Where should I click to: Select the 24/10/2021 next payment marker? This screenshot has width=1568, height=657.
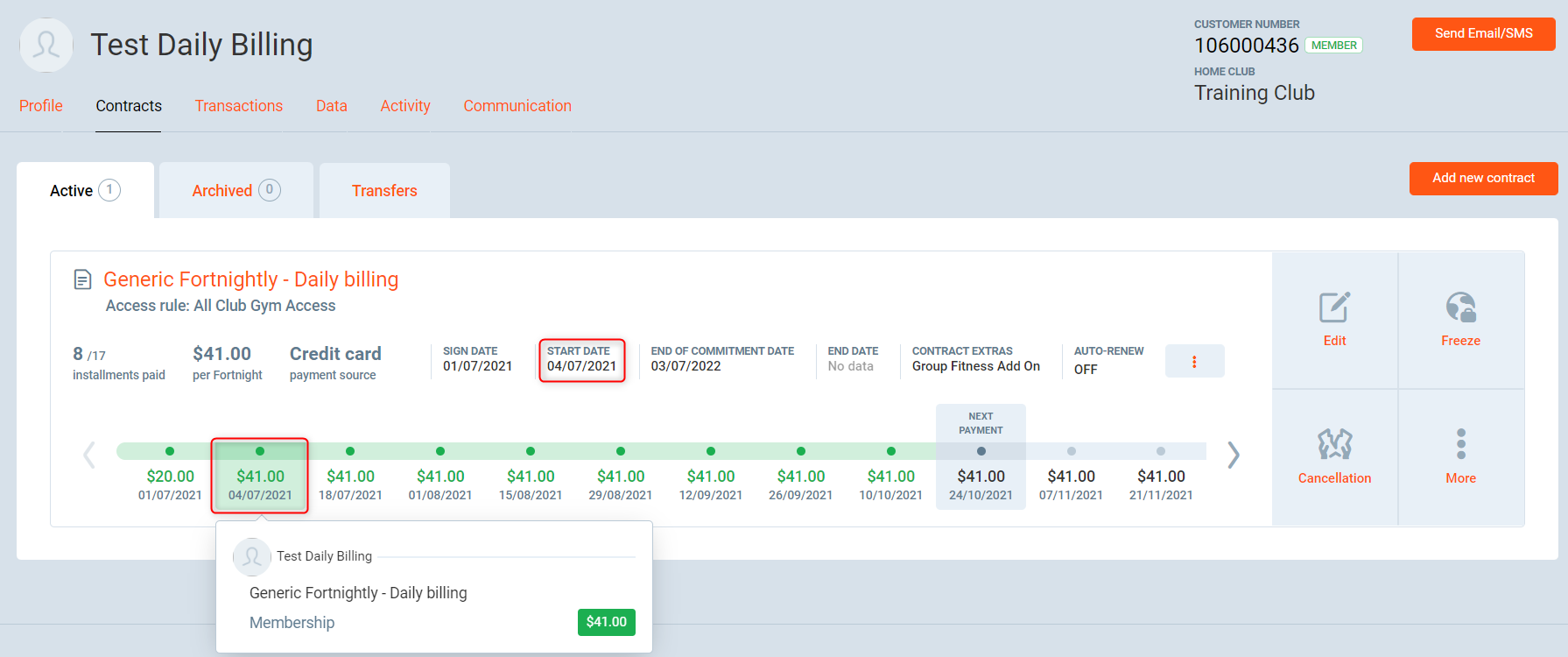(981, 452)
